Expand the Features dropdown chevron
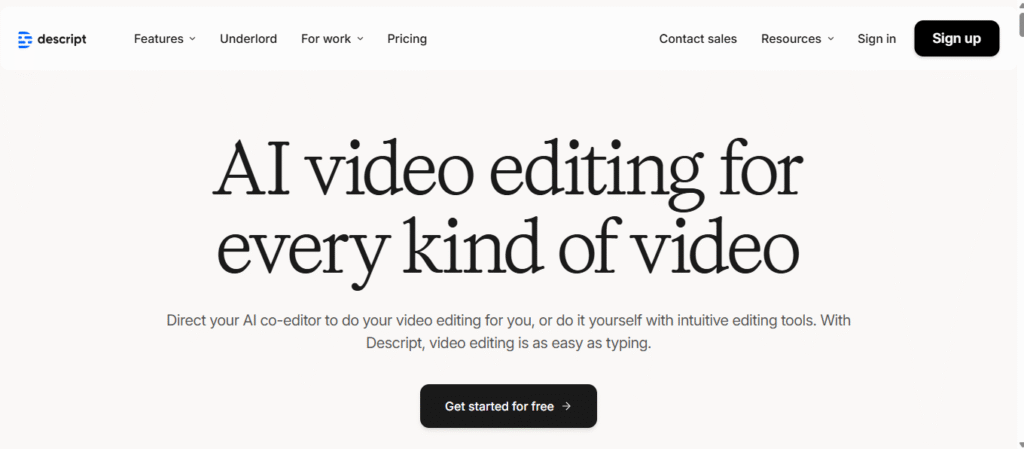1024x449 pixels. 193,39
